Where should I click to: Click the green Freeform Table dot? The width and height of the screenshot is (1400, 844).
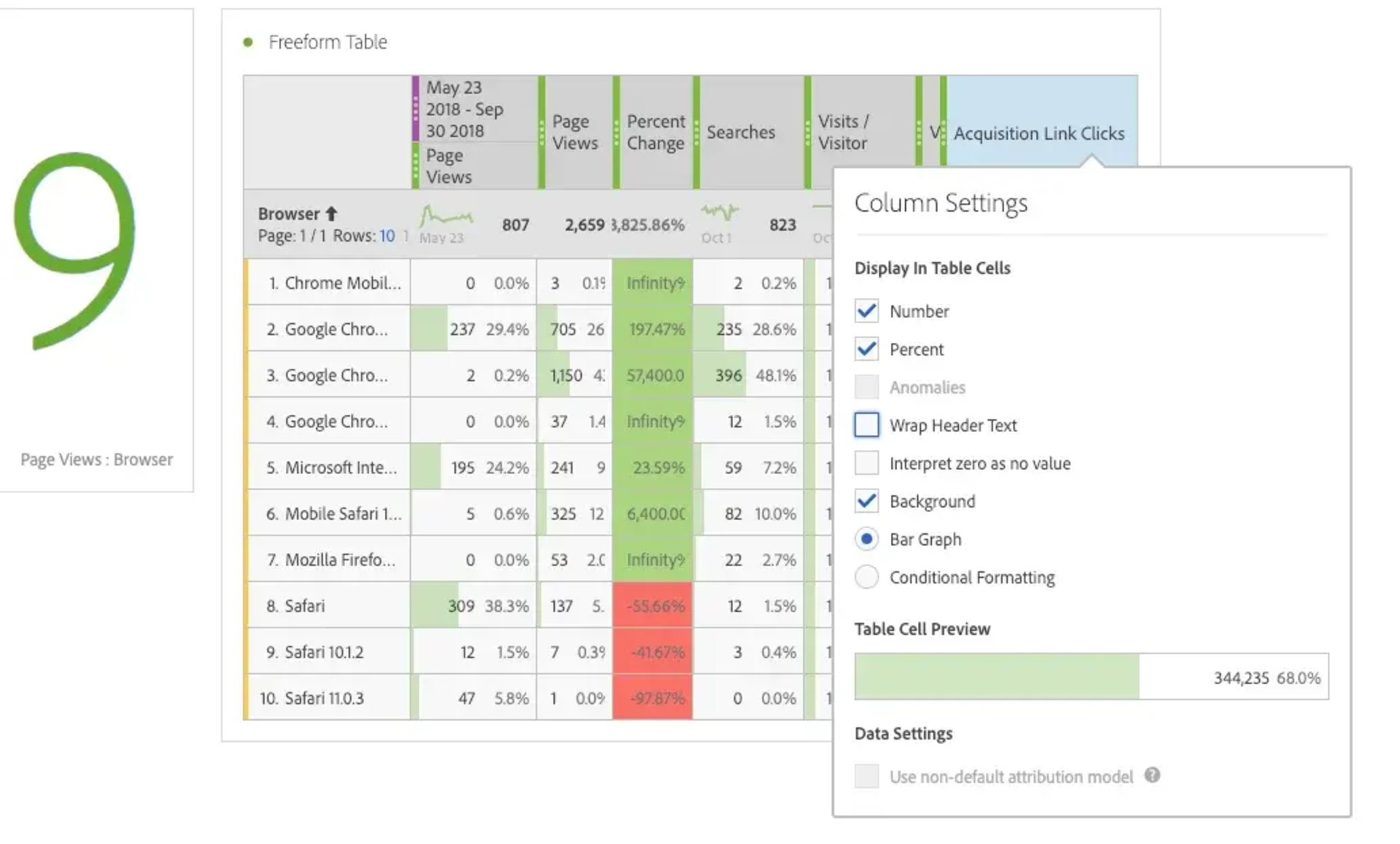click(x=248, y=42)
